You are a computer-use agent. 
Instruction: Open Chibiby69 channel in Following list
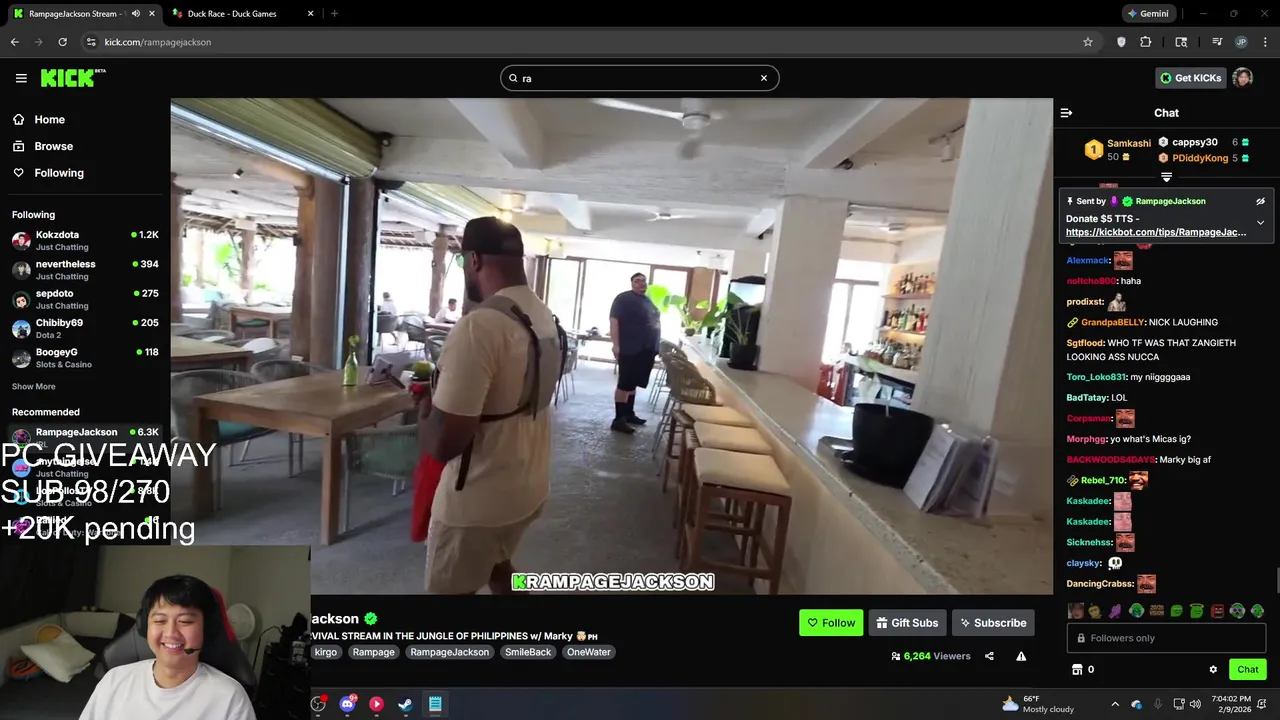pos(85,328)
